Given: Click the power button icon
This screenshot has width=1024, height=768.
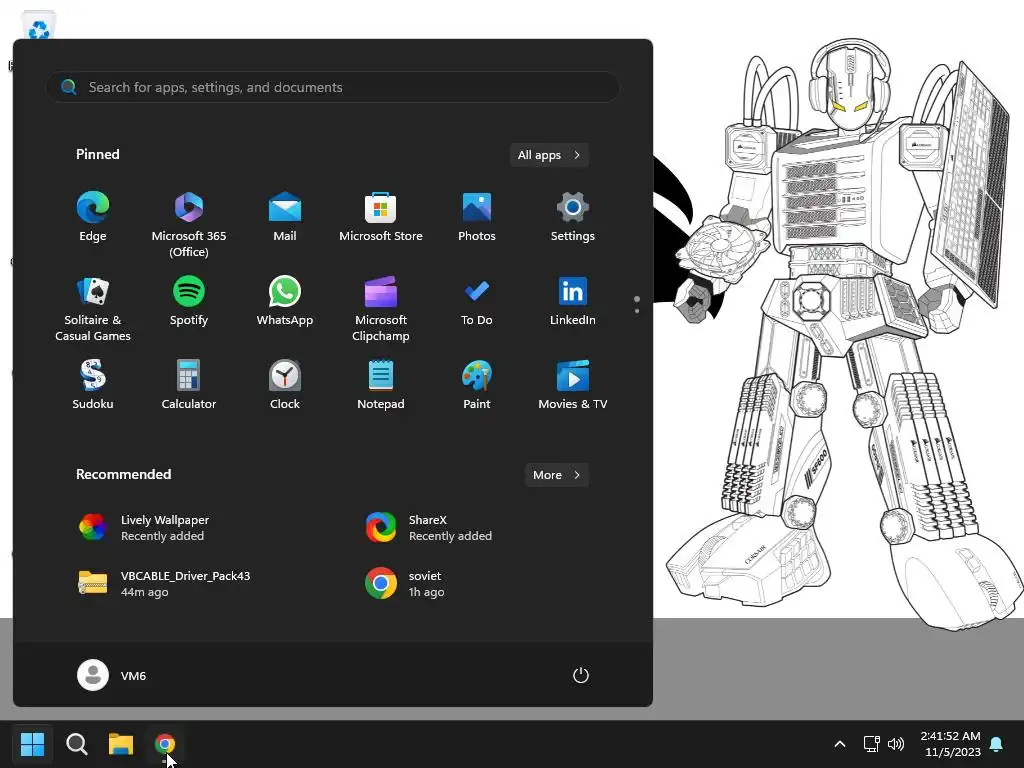Looking at the screenshot, I should tap(581, 675).
